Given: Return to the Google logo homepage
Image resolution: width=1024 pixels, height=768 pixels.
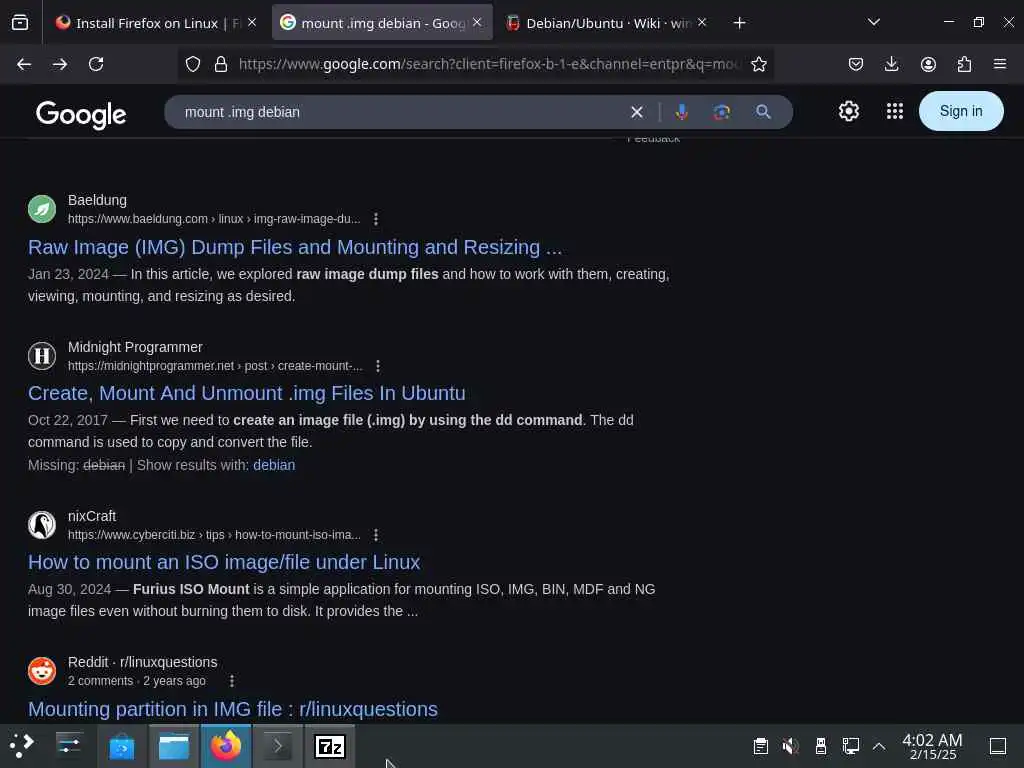Looking at the screenshot, I should (81, 114).
